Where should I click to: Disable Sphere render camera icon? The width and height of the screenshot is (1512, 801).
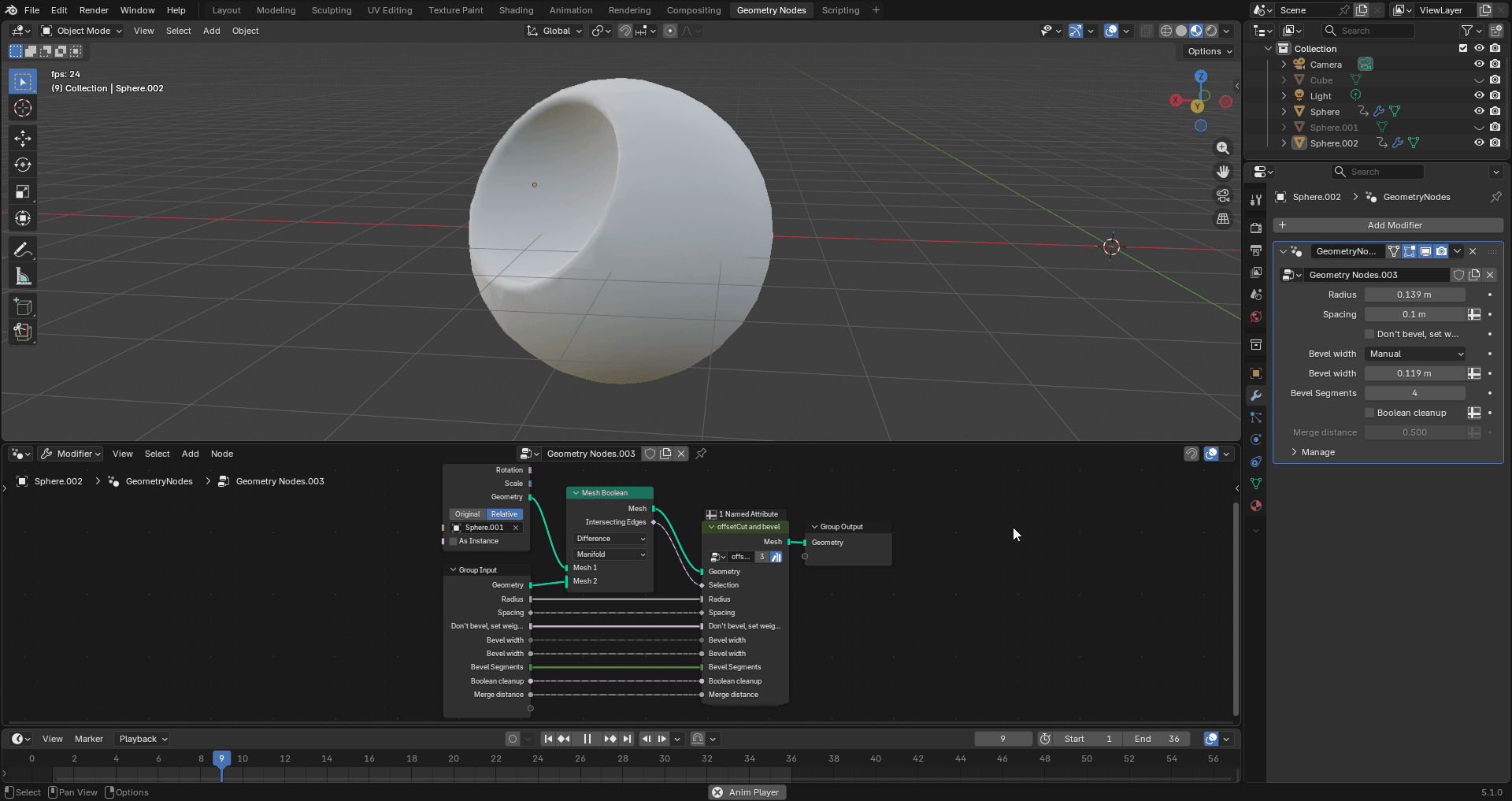pos(1495,112)
